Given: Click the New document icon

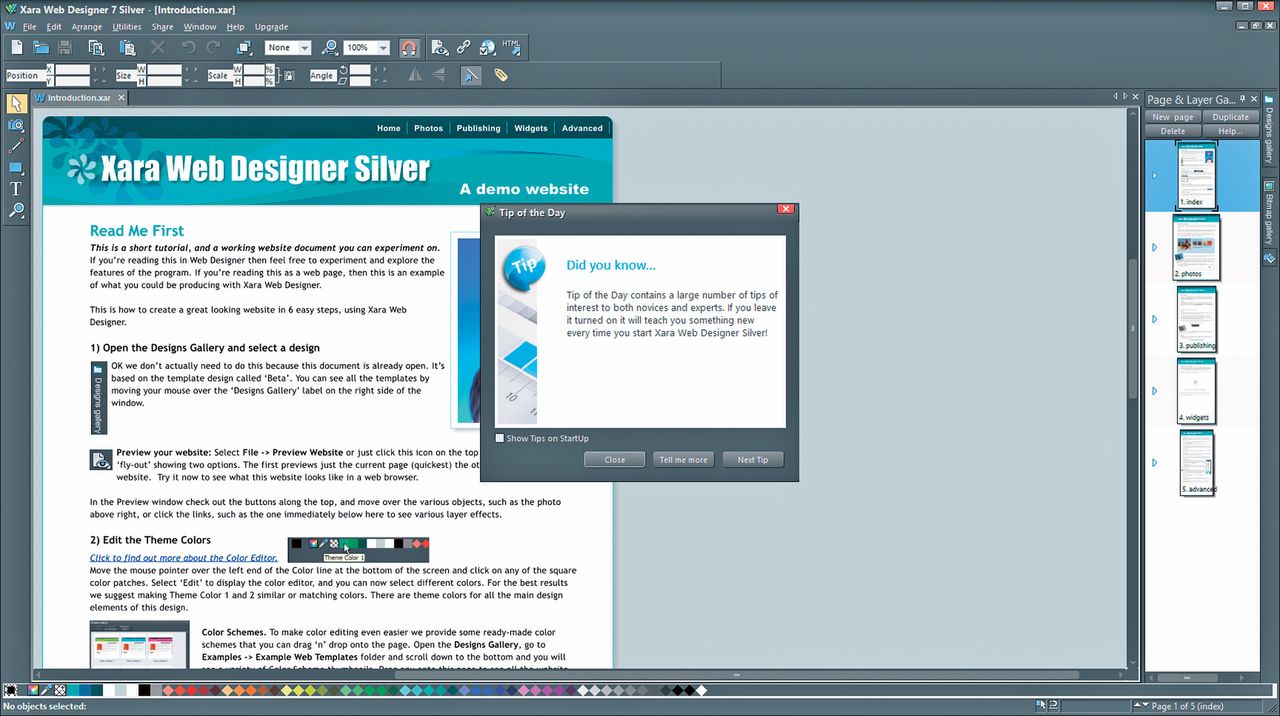Looking at the screenshot, I should coord(17,47).
